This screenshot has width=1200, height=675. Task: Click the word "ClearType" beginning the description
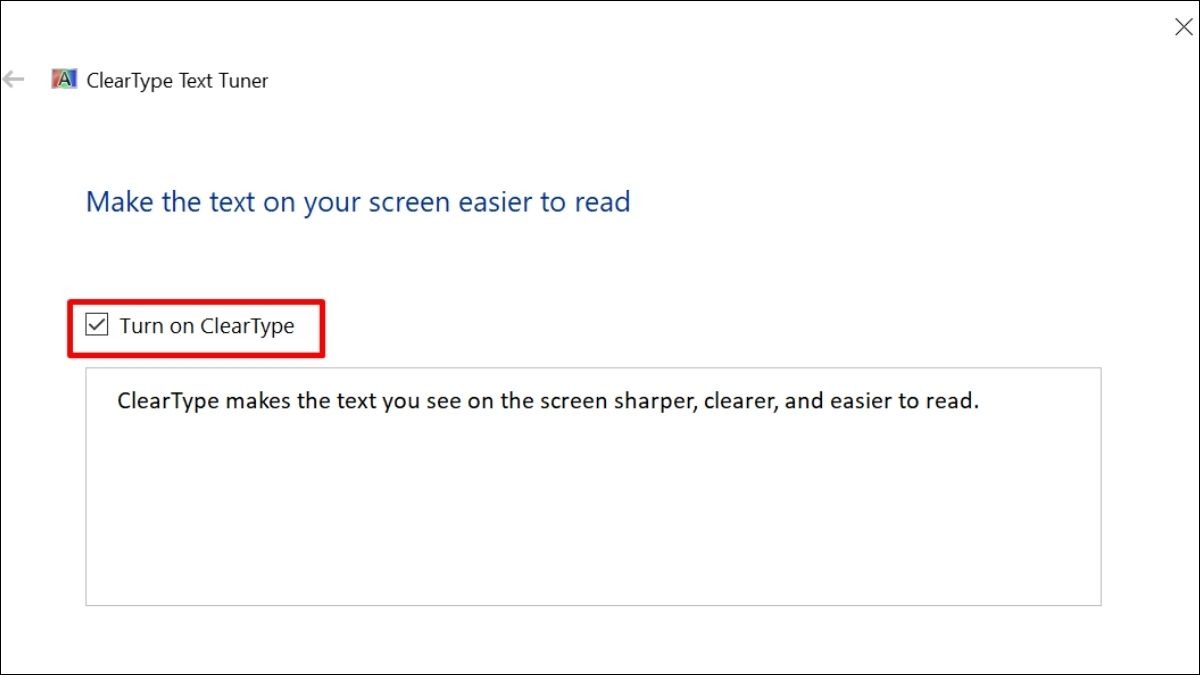pos(168,403)
